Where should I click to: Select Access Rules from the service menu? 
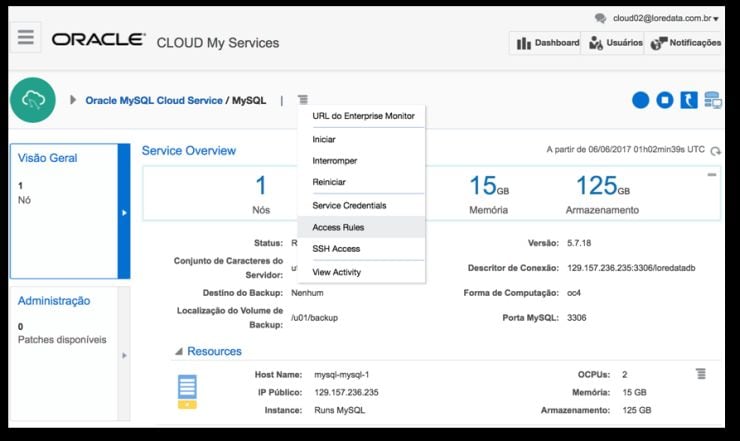[x=338, y=227]
